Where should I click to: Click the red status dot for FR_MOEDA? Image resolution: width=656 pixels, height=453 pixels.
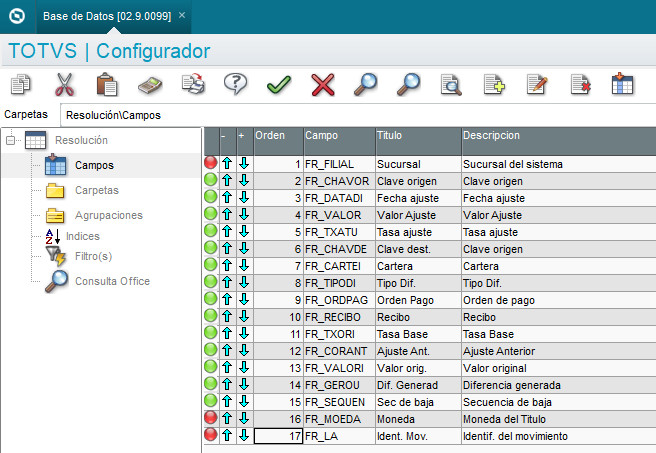tap(211, 417)
